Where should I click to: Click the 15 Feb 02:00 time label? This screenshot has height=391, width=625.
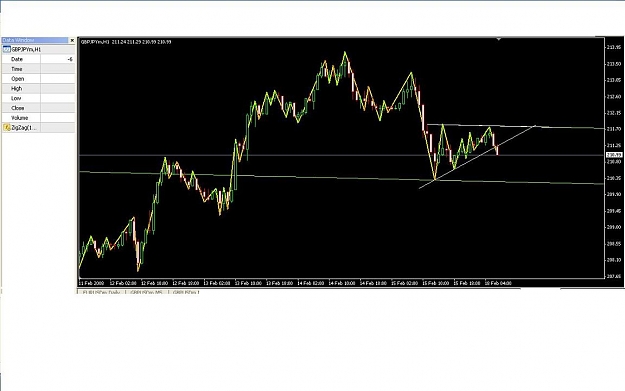click(x=404, y=283)
